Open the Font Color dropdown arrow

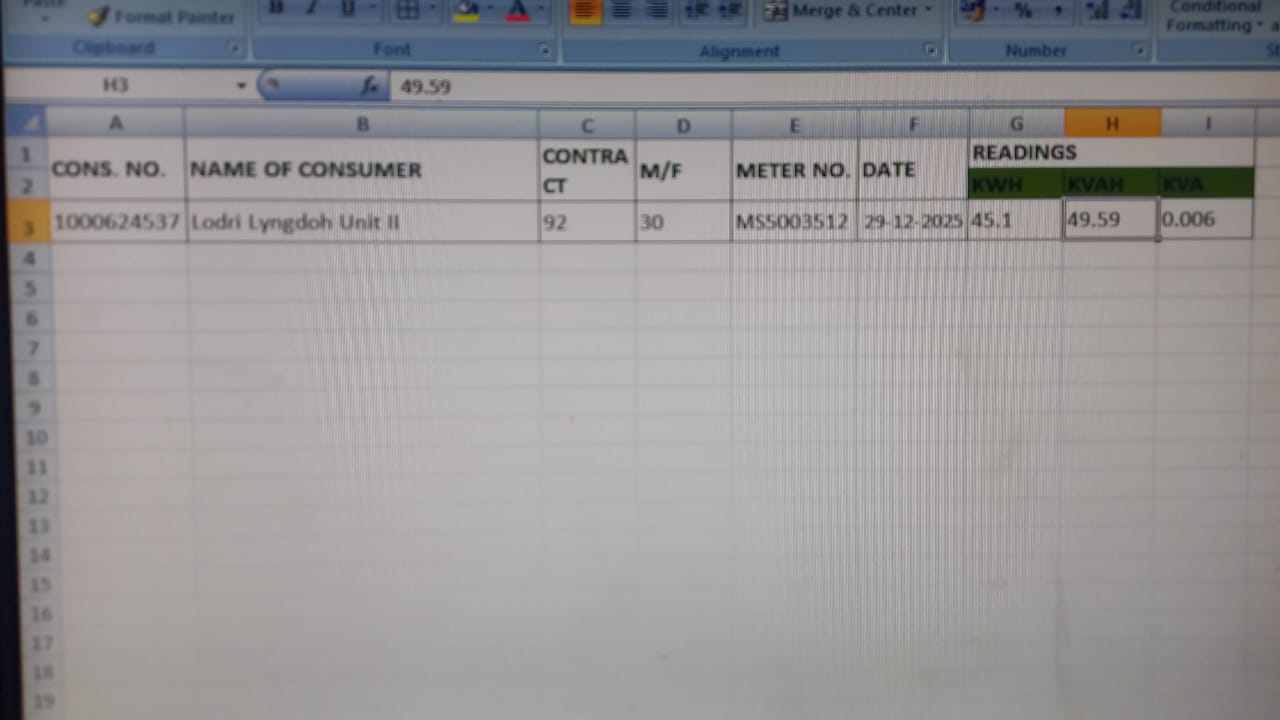pos(541,10)
